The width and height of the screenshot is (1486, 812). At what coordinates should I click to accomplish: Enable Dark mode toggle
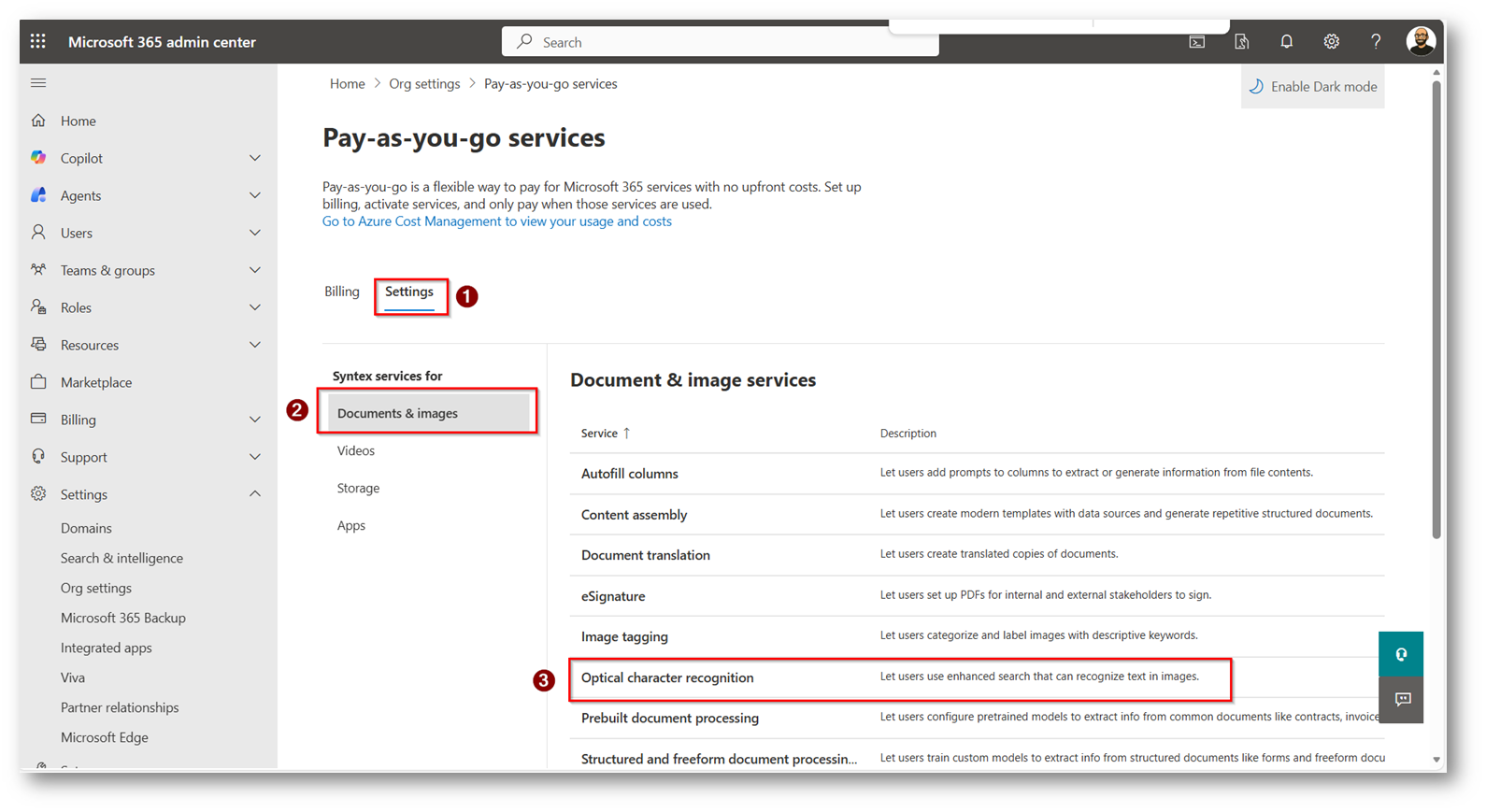1313,87
